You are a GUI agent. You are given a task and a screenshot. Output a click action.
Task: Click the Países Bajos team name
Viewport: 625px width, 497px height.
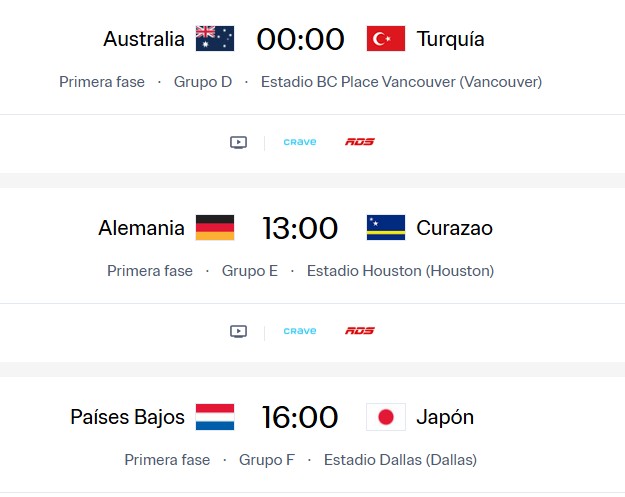(x=127, y=417)
